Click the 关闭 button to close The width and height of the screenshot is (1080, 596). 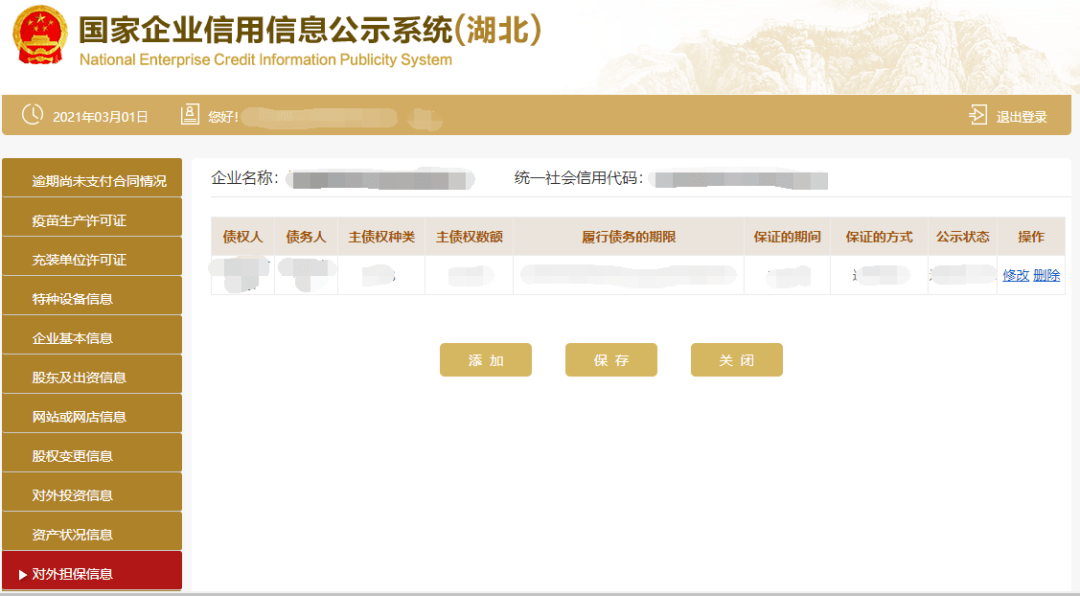[736, 359]
